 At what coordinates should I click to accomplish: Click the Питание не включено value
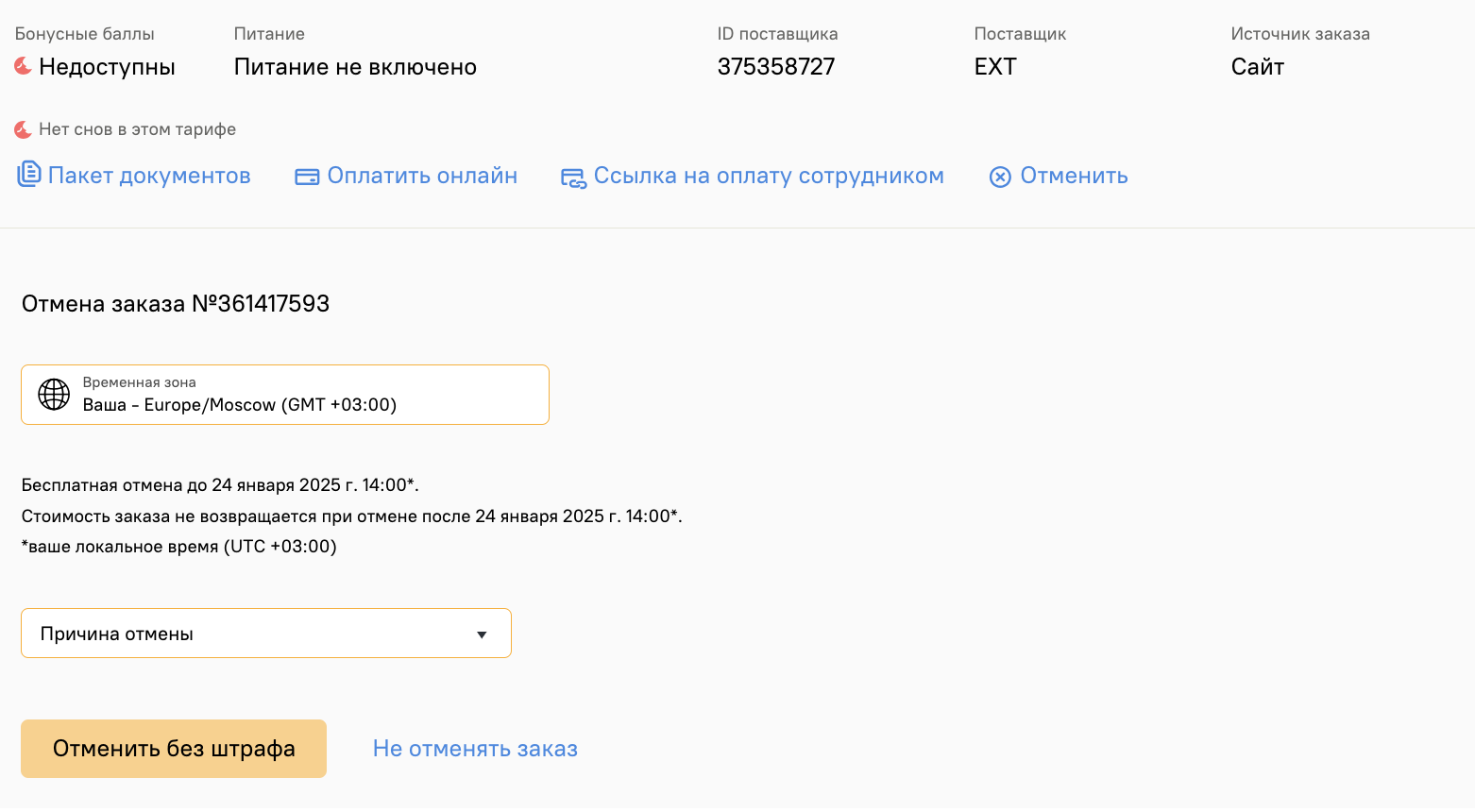coord(355,67)
